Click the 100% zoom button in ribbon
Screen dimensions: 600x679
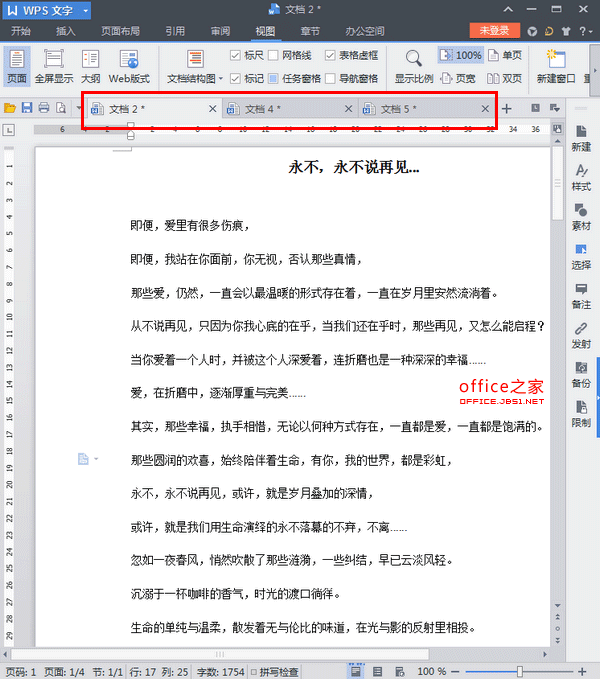tap(461, 56)
